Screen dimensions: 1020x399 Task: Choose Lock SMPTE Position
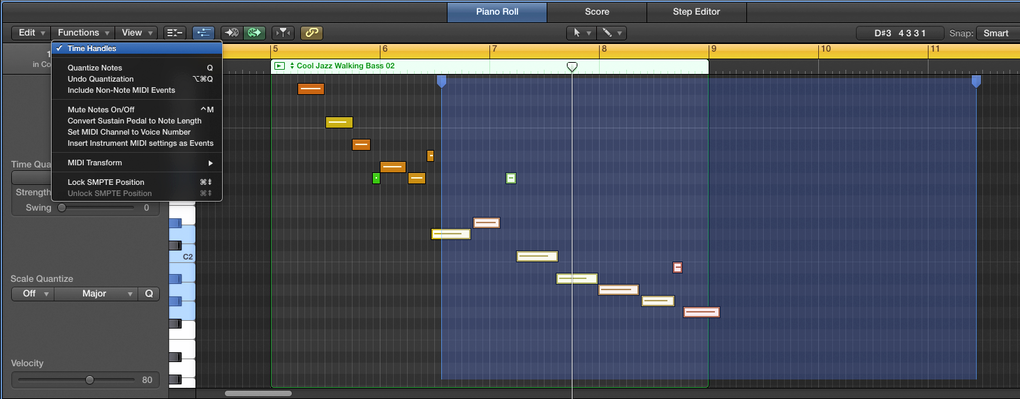coord(137,182)
